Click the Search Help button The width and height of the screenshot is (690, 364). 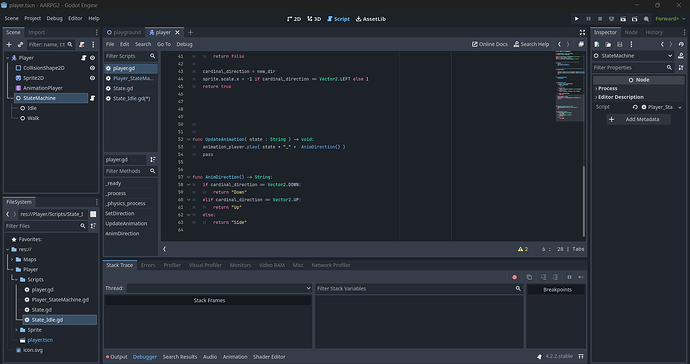[x=531, y=44]
